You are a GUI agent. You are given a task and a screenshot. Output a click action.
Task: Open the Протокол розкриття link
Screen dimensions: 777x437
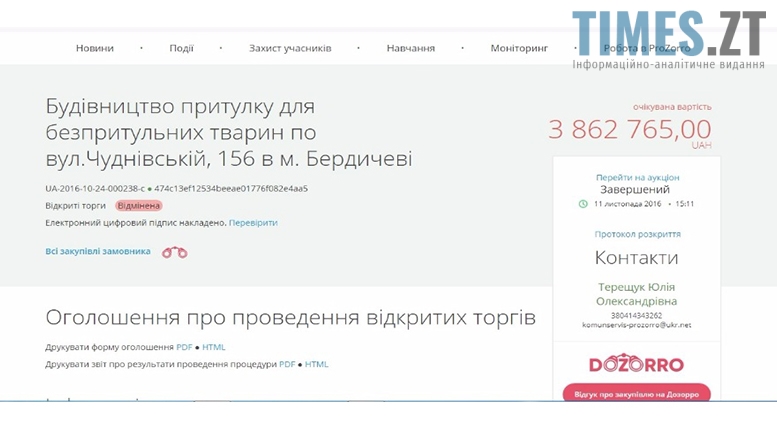tap(636, 234)
